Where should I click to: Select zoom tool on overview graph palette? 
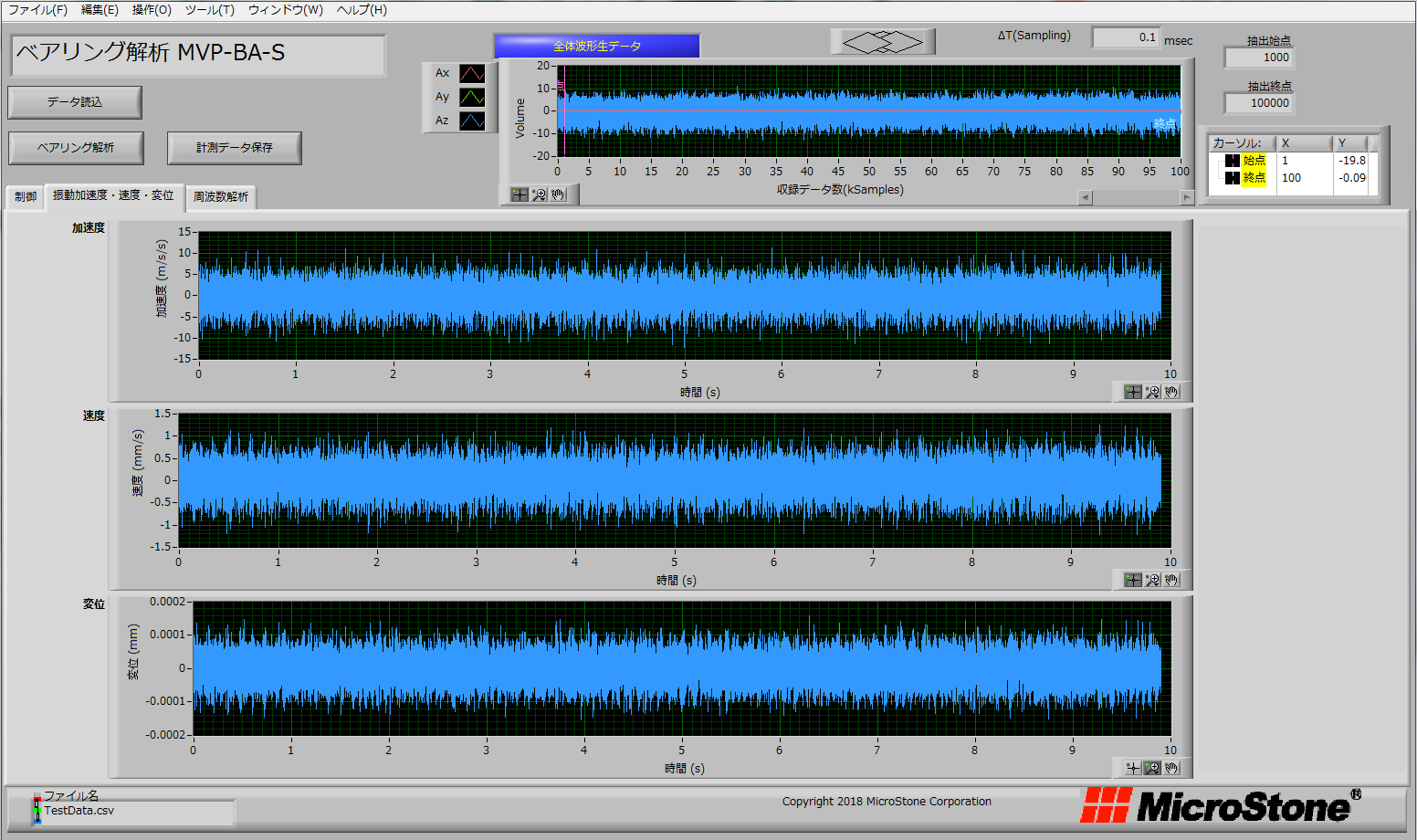(539, 194)
